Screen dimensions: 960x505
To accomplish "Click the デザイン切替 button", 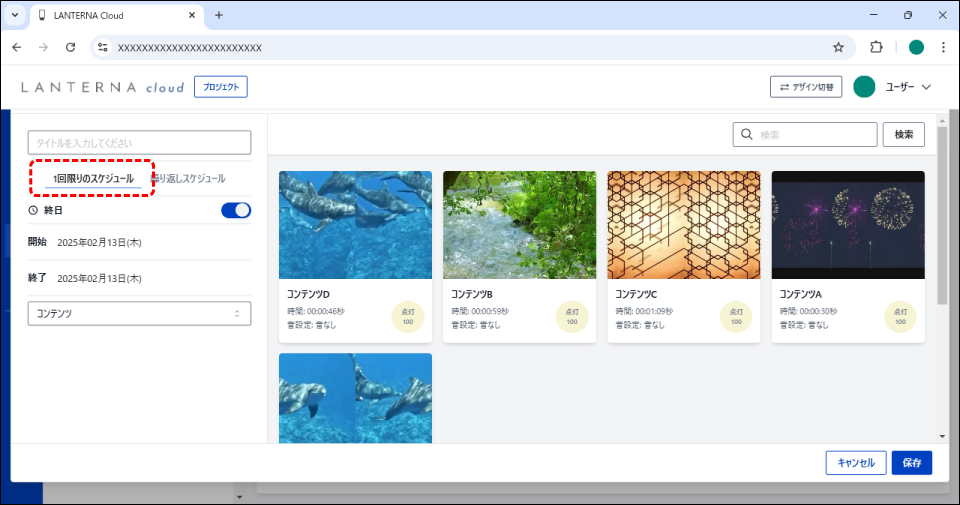I will click(806, 87).
